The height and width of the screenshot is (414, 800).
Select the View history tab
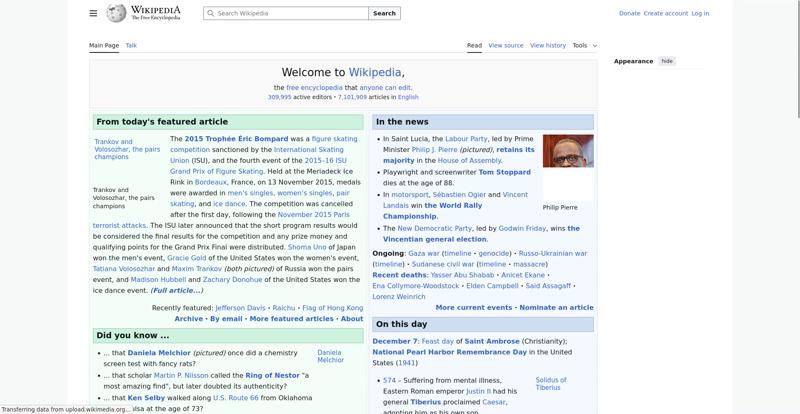click(x=548, y=45)
